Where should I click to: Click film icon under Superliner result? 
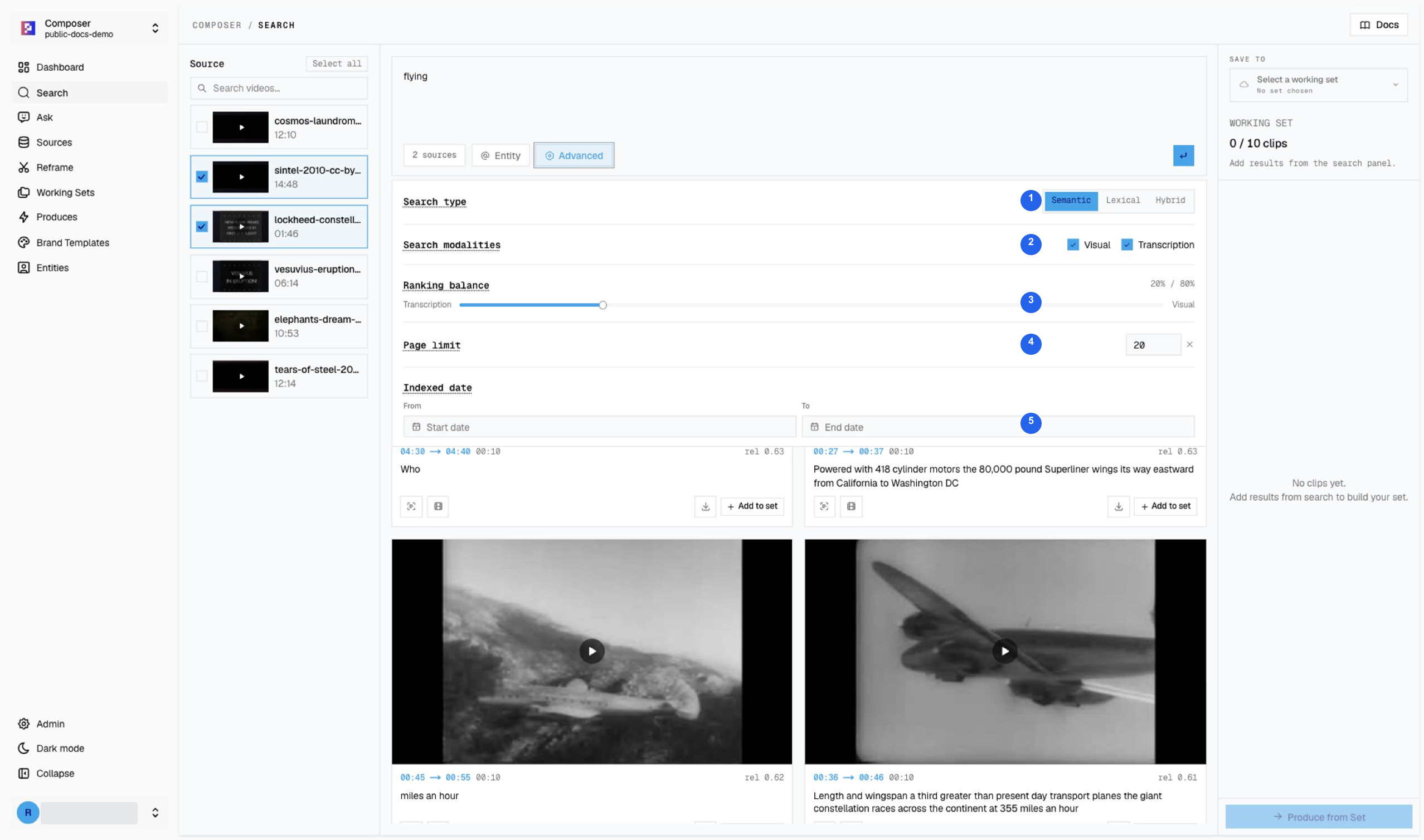point(851,506)
